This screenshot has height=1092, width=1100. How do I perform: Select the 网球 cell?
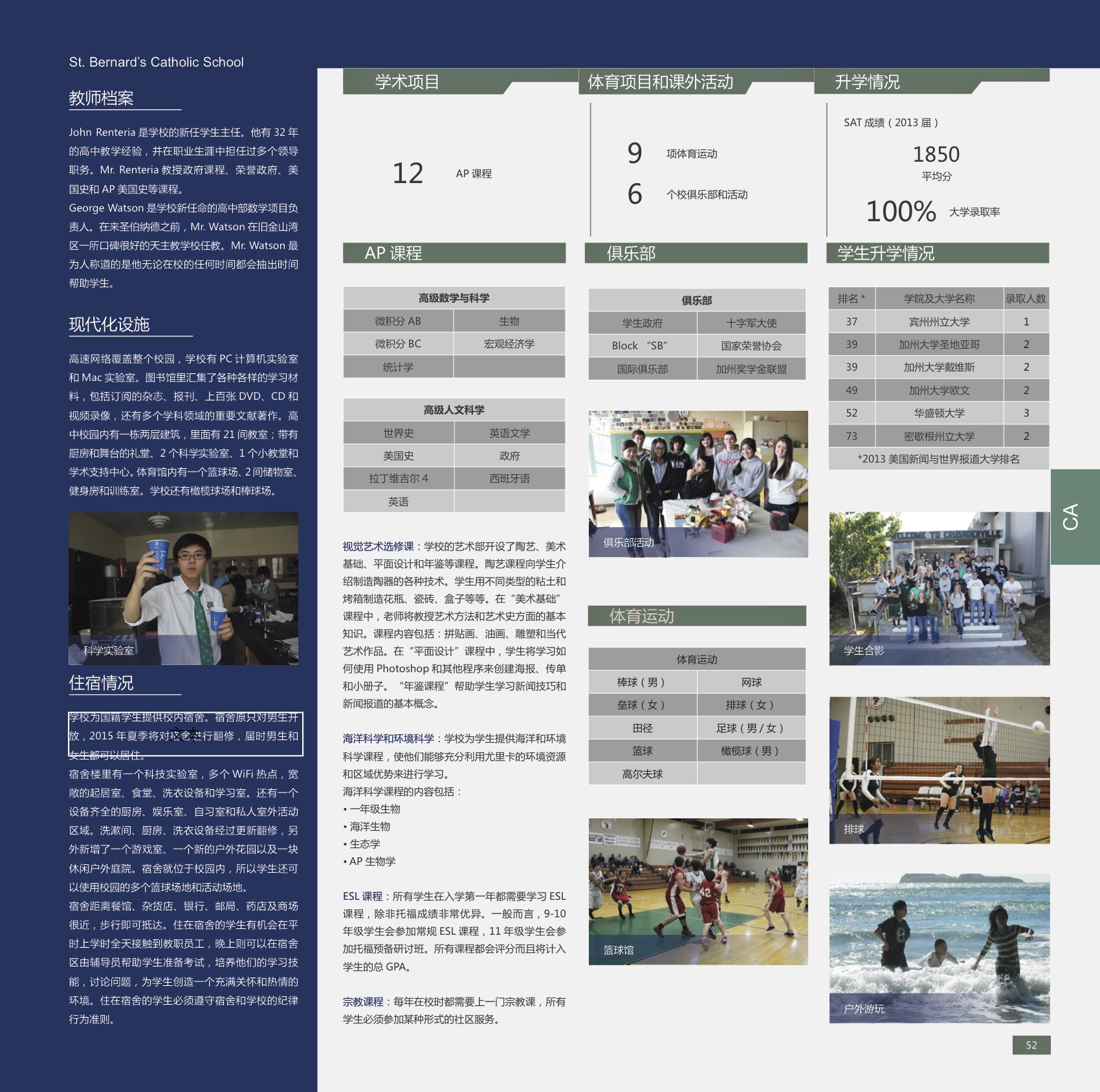[x=751, y=682]
